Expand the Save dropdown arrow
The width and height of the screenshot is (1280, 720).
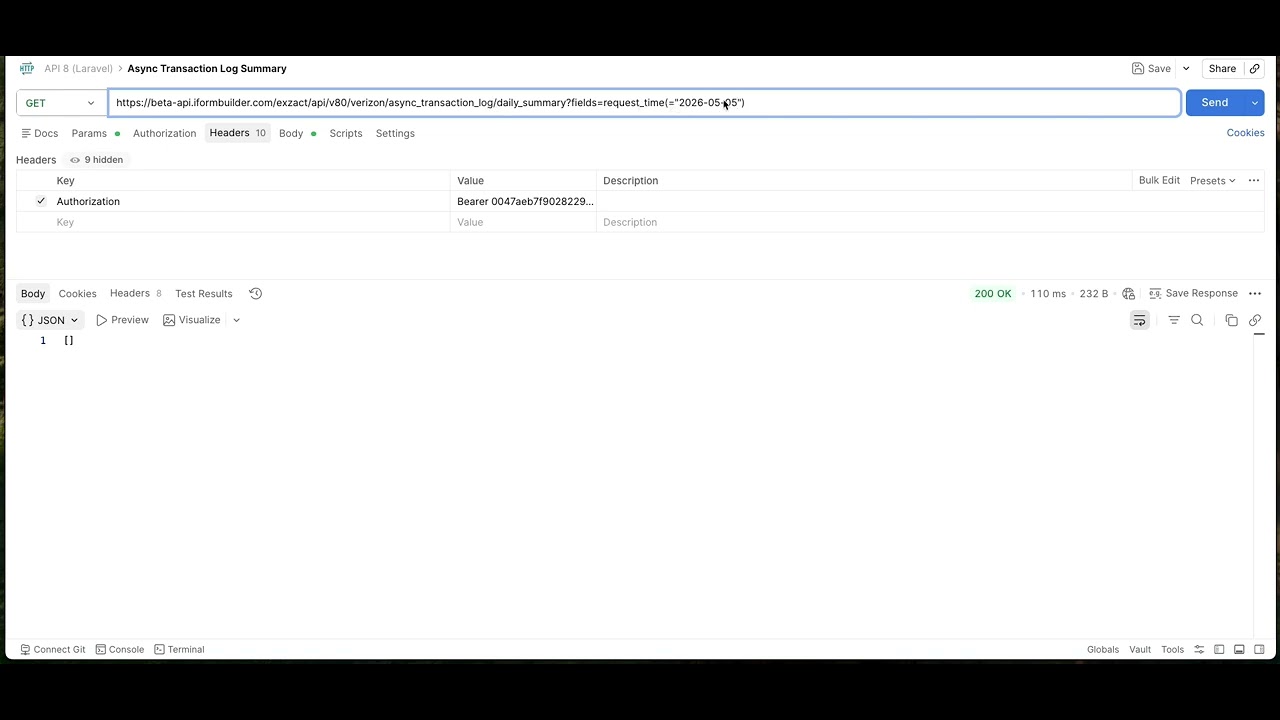[1186, 69]
